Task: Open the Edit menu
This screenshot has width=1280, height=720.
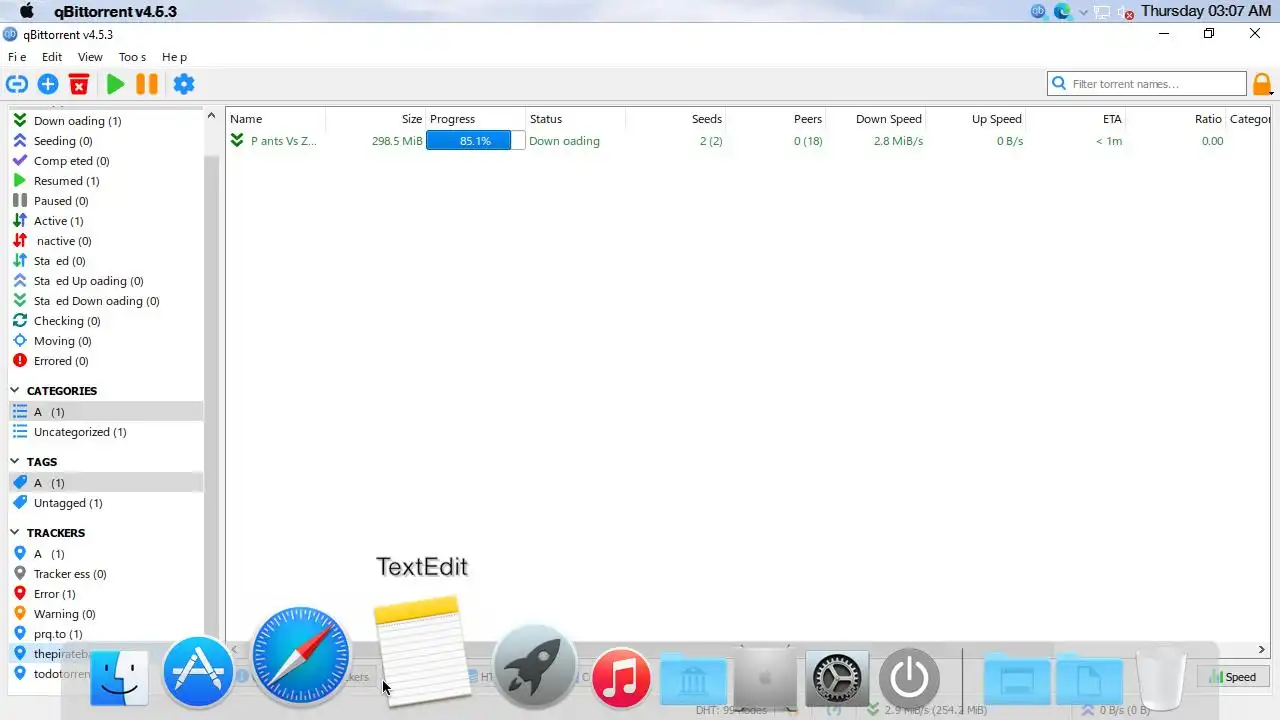Action: [52, 57]
